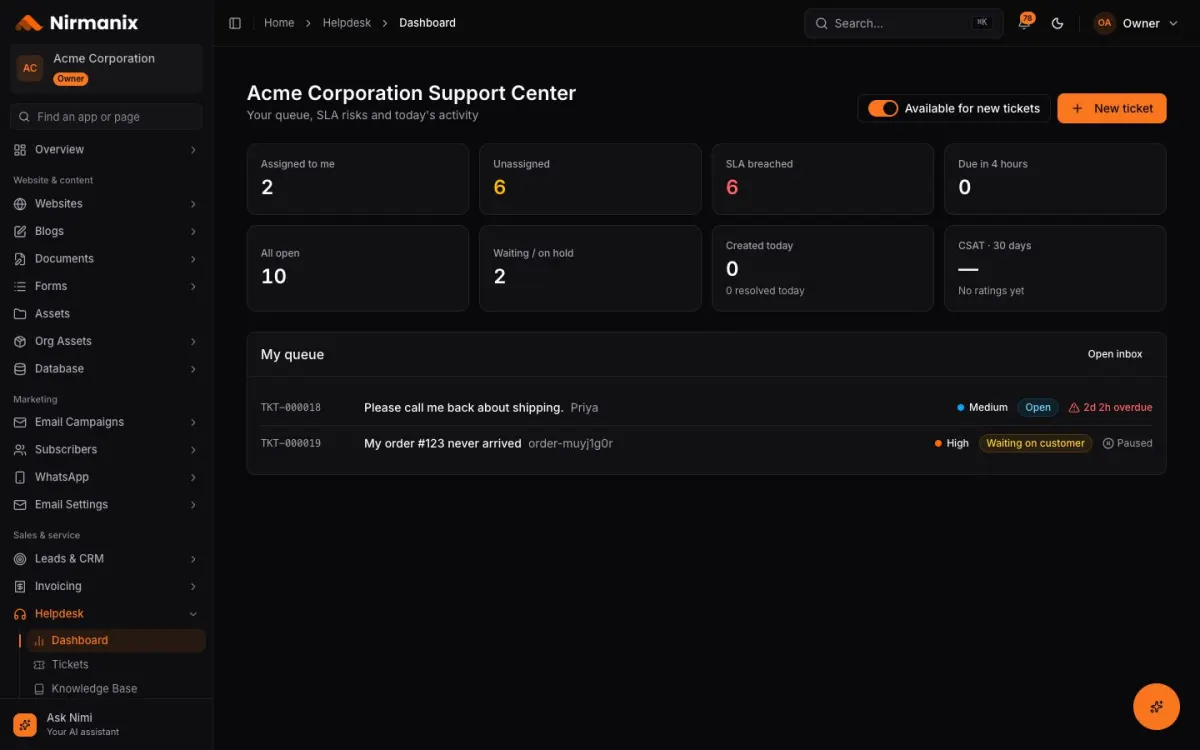Open the notifications bell
The image size is (1200, 750).
(x=1025, y=23)
